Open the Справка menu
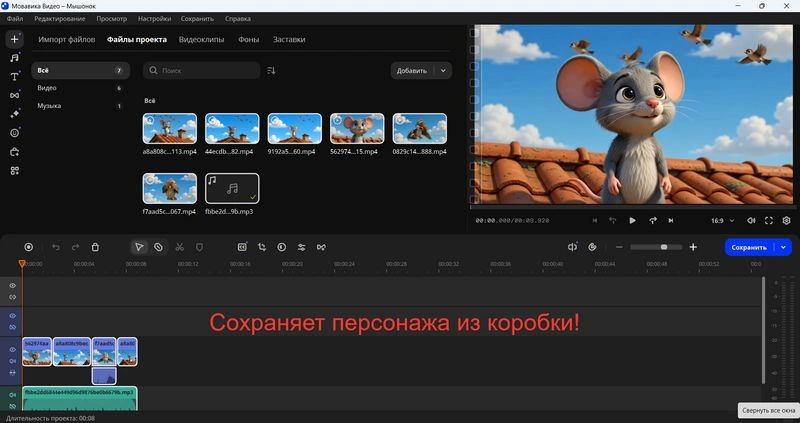800x423 pixels. coord(238,18)
